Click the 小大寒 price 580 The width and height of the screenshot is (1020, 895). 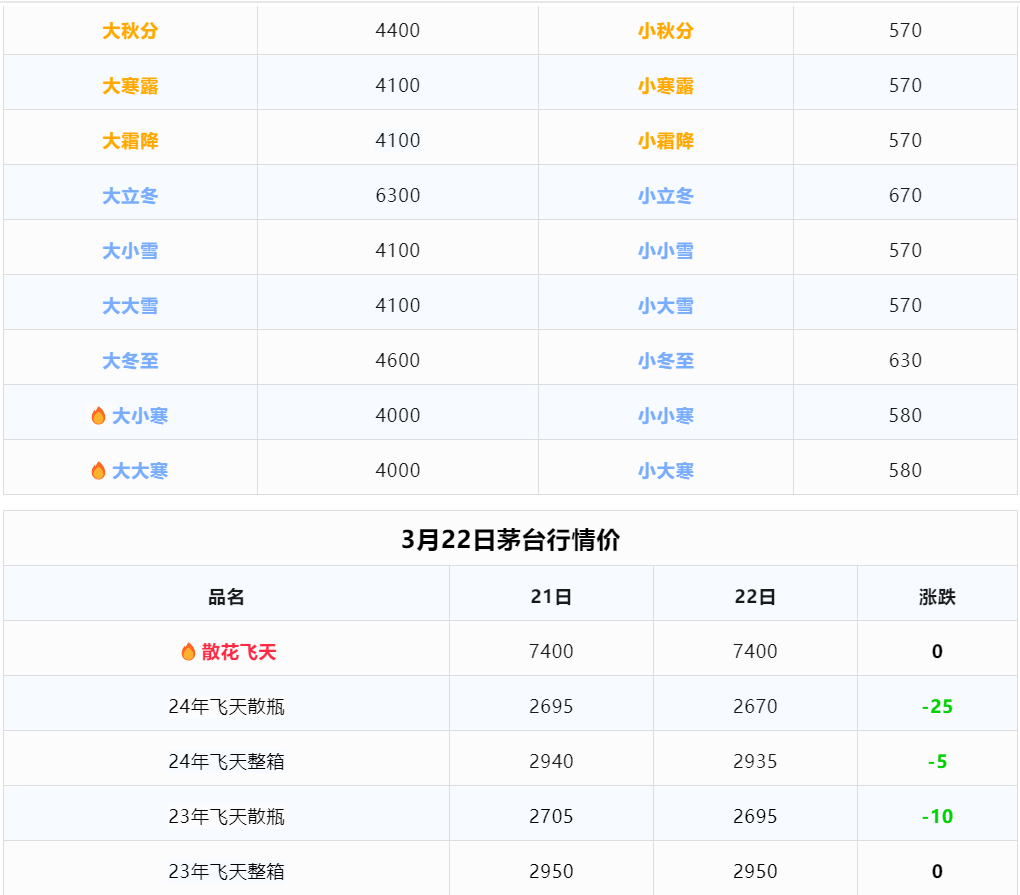coord(906,470)
